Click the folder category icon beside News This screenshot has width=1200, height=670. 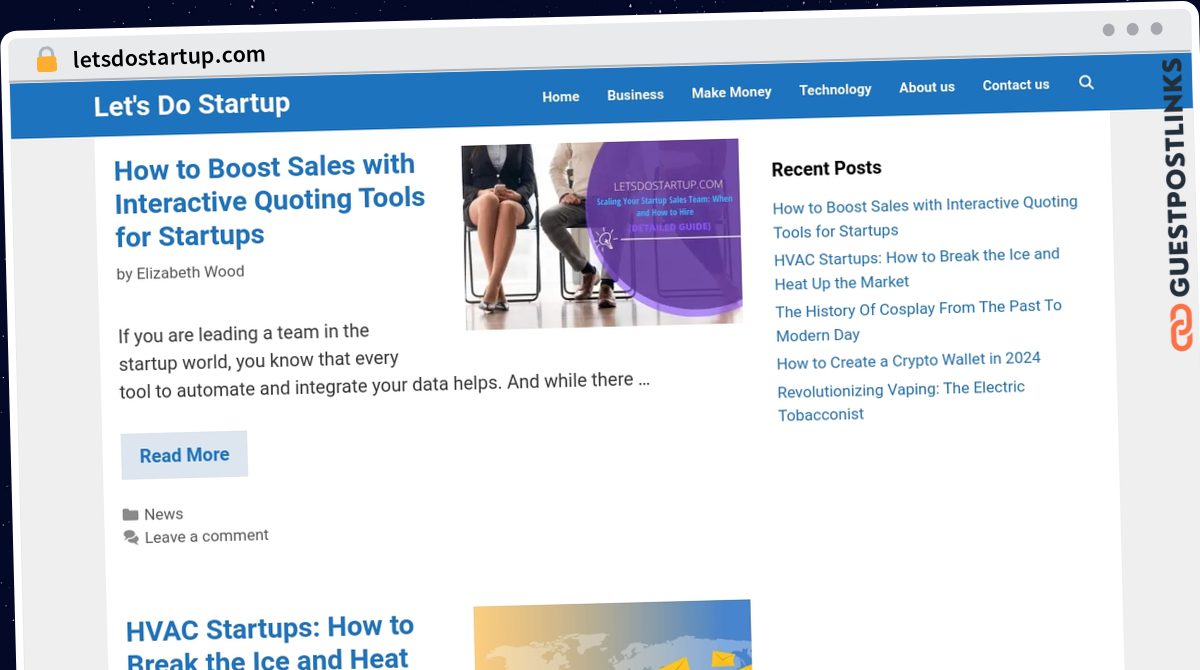[x=130, y=515]
